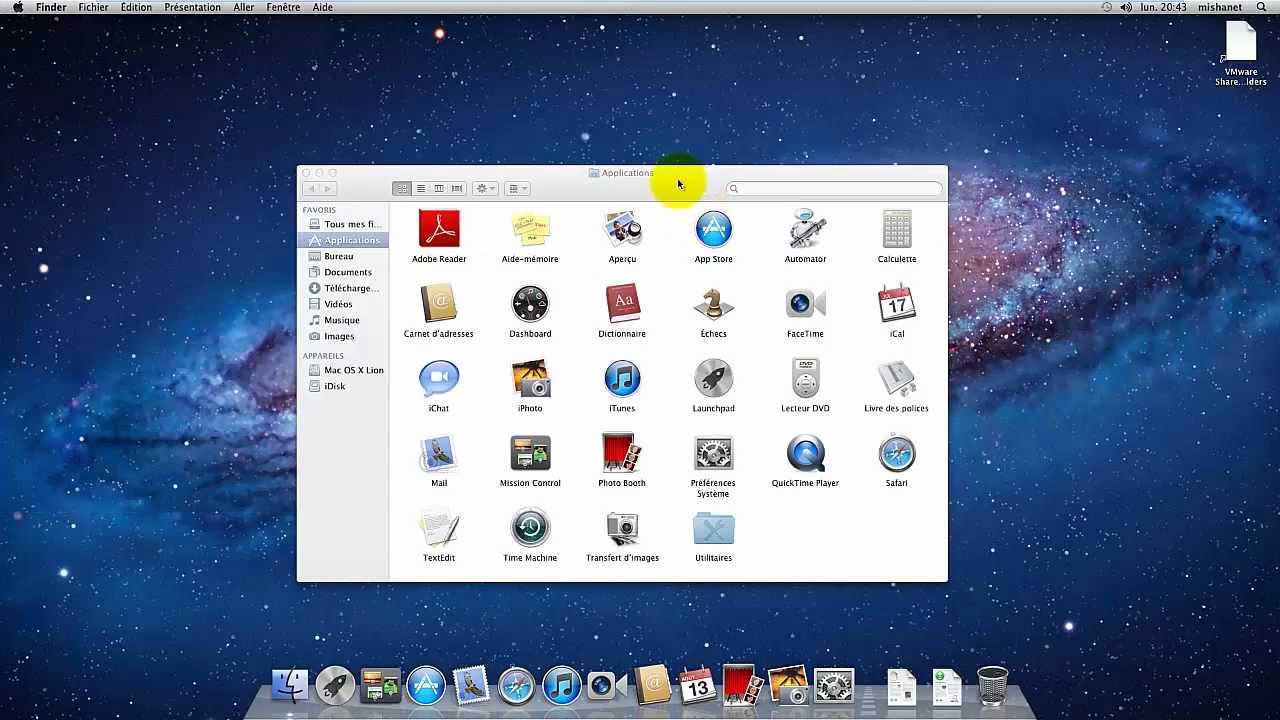1280x720 pixels.
Task: Open Trash from the Dock
Action: tap(992, 686)
